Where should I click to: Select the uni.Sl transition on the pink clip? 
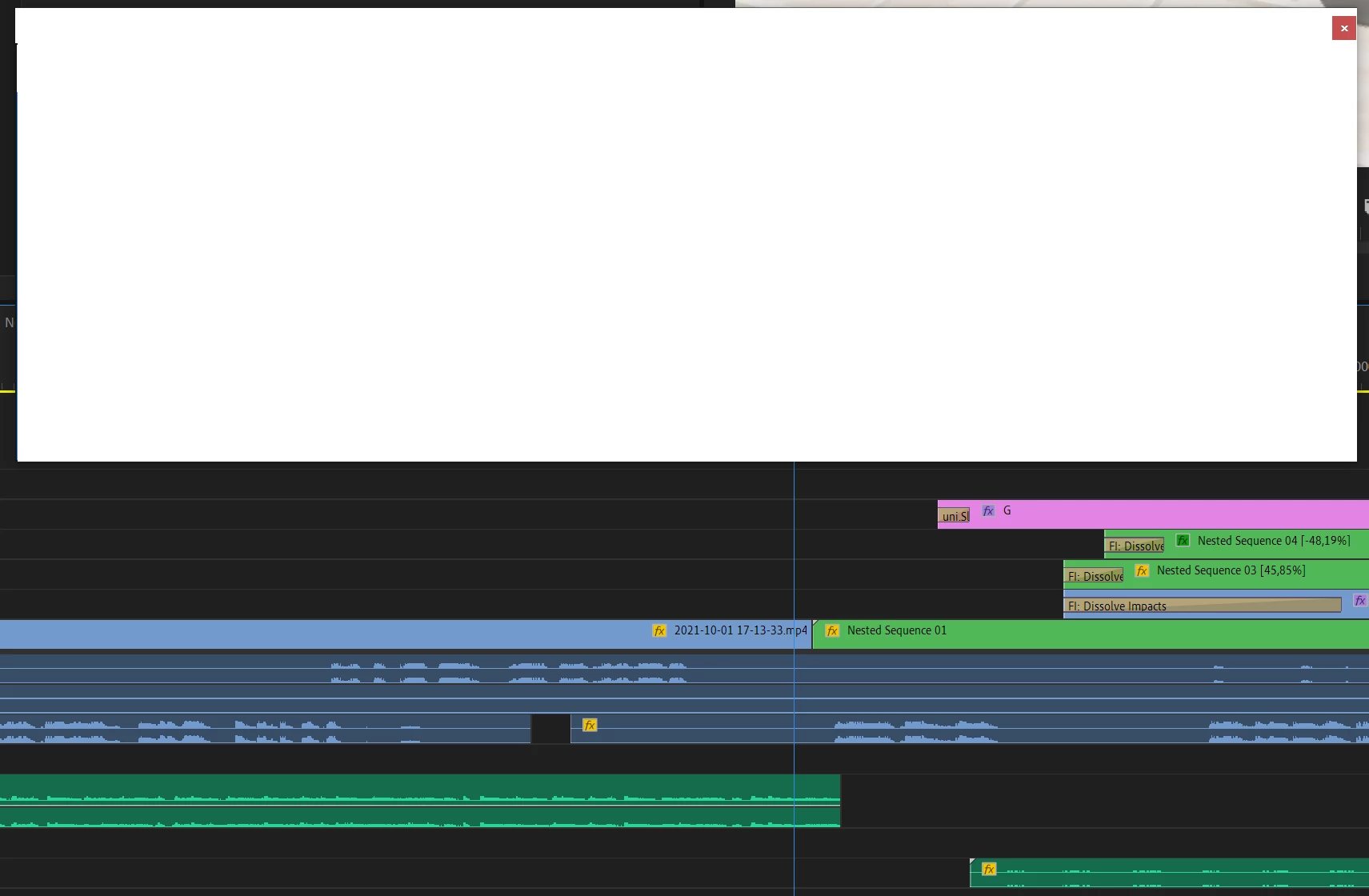point(954,516)
